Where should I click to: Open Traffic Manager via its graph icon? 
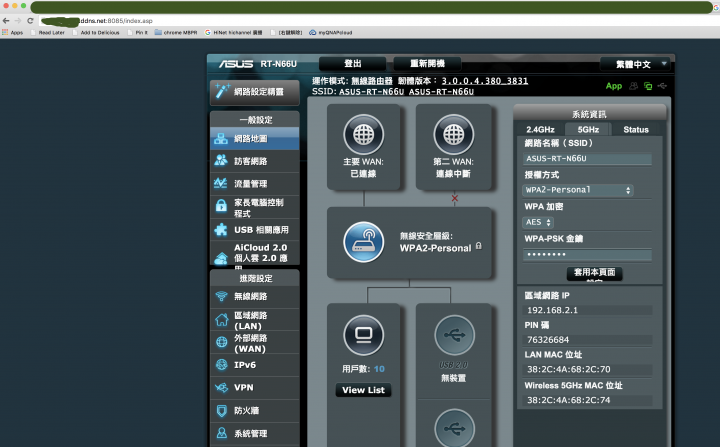tap(221, 183)
